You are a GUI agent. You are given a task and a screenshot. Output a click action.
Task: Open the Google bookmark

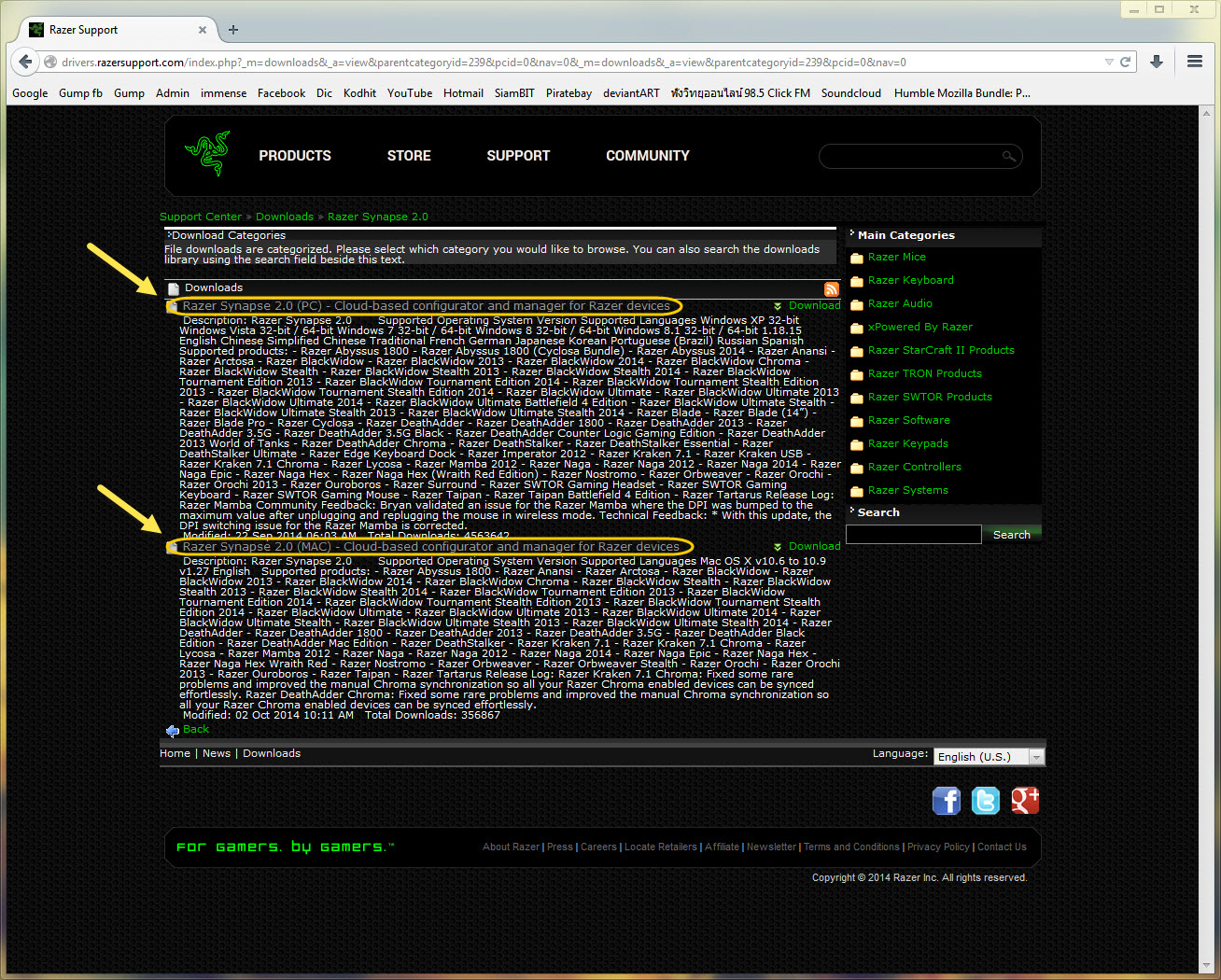coord(30,93)
